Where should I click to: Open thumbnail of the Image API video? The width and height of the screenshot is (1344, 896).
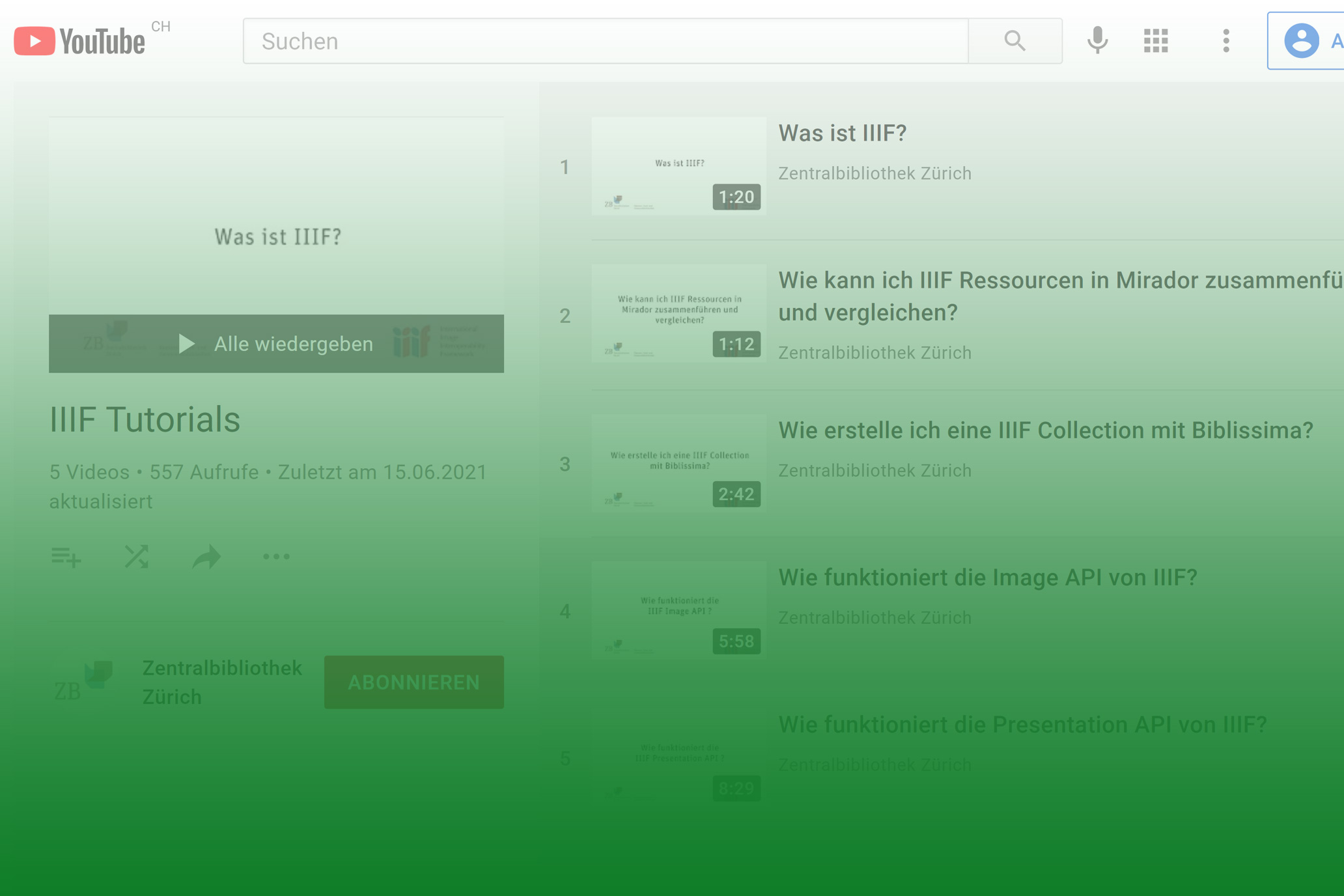(x=679, y=610)
